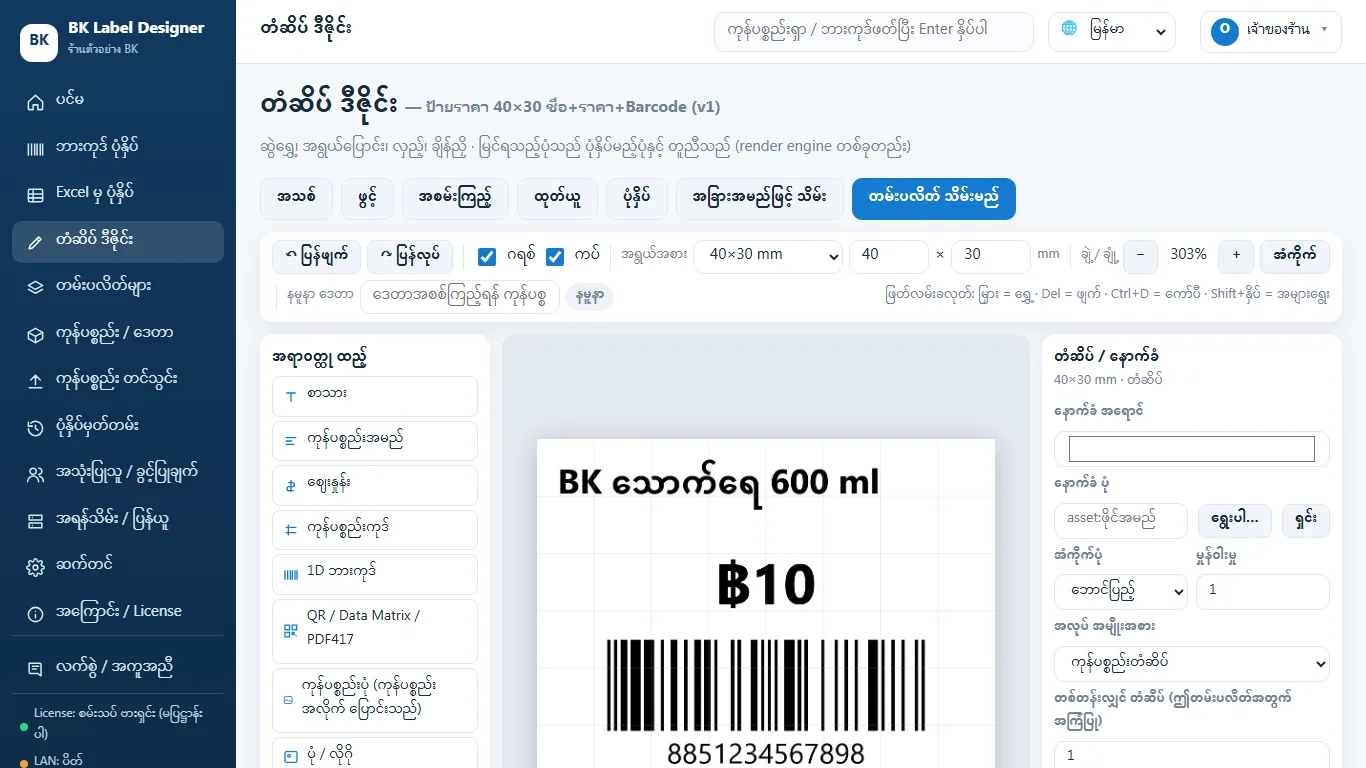Click the redo ပြန်လုပ် button

[410, 256]
